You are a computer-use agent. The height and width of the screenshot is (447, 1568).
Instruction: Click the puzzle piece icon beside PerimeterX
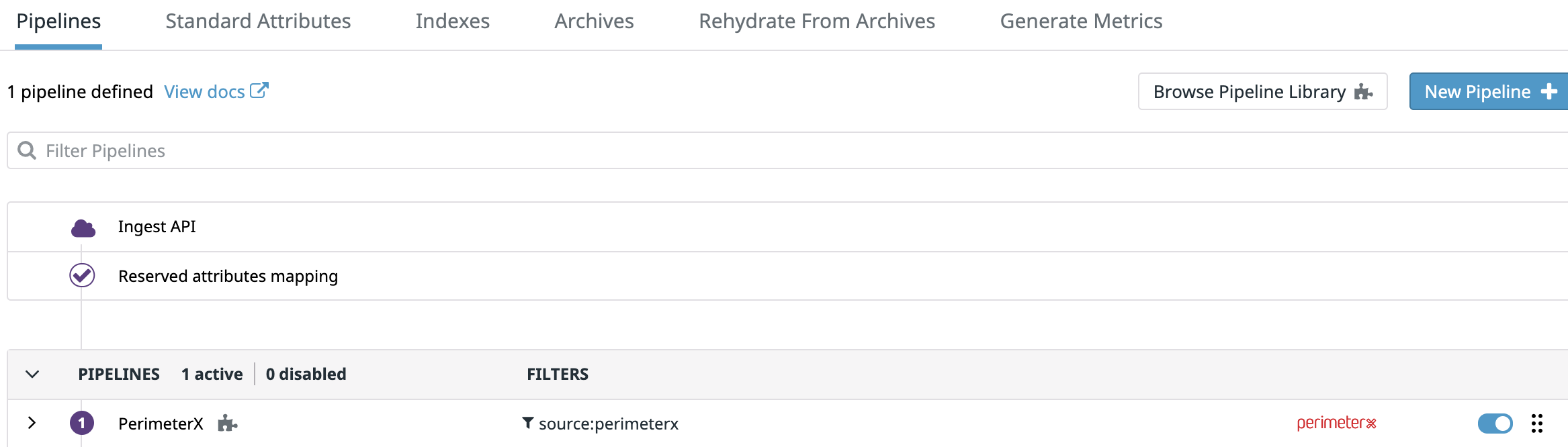pyautogui.click(x=227, y=424)
